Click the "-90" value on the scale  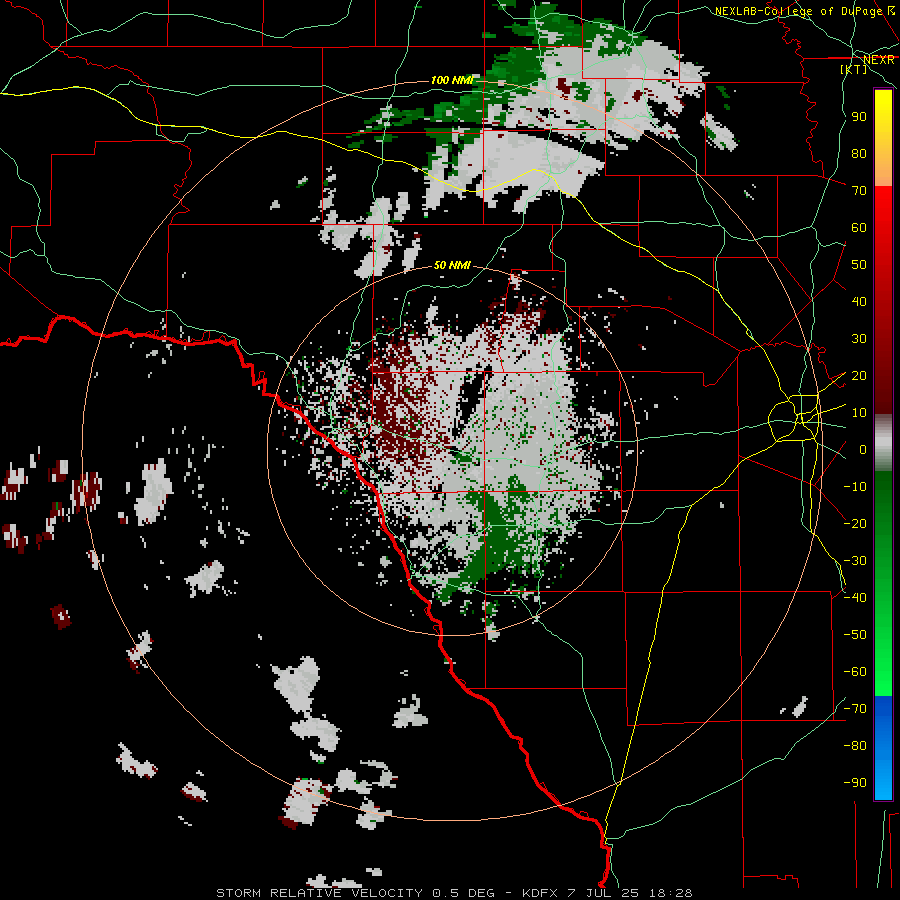click(x=855, y=783)
